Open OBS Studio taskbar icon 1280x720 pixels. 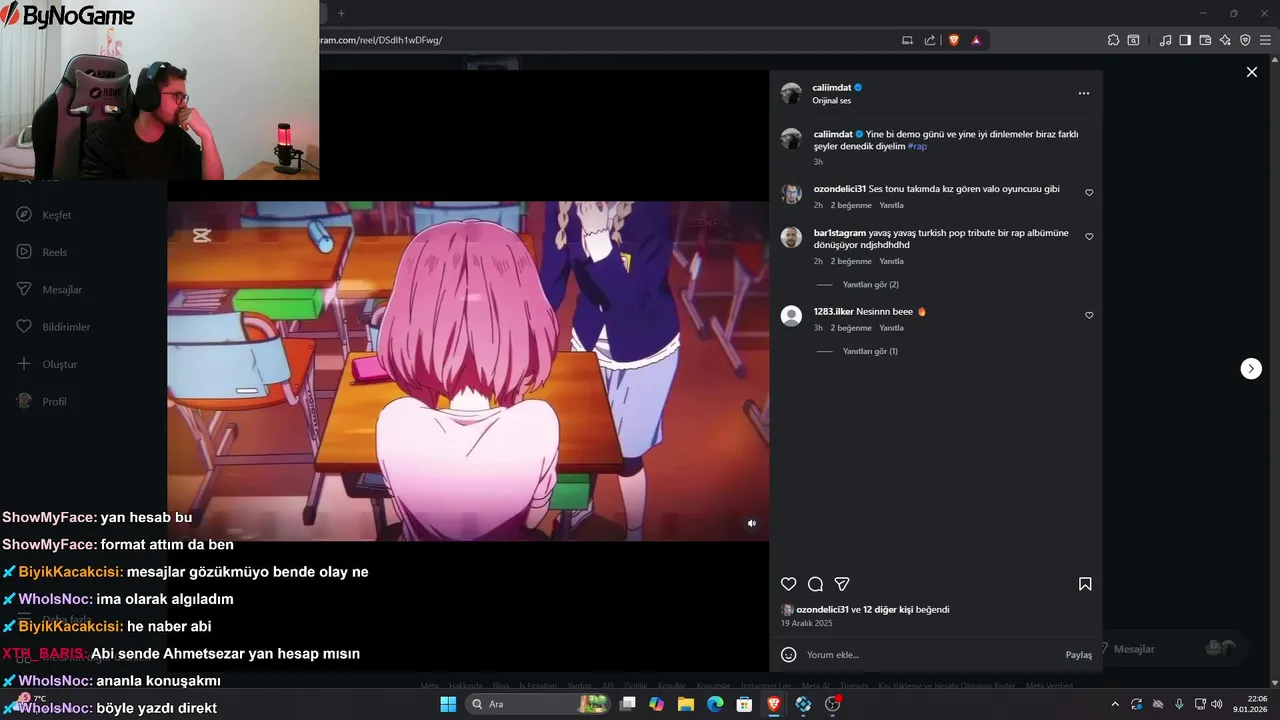[832, 704]
